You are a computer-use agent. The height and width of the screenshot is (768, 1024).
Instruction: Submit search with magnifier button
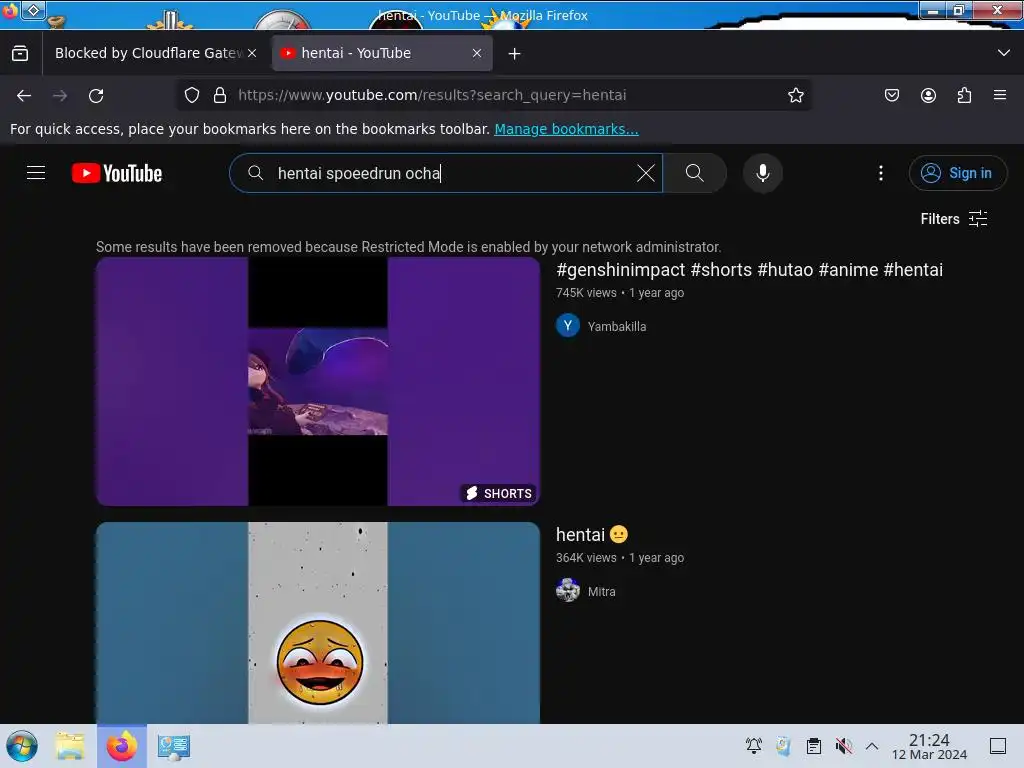(695, 173)
